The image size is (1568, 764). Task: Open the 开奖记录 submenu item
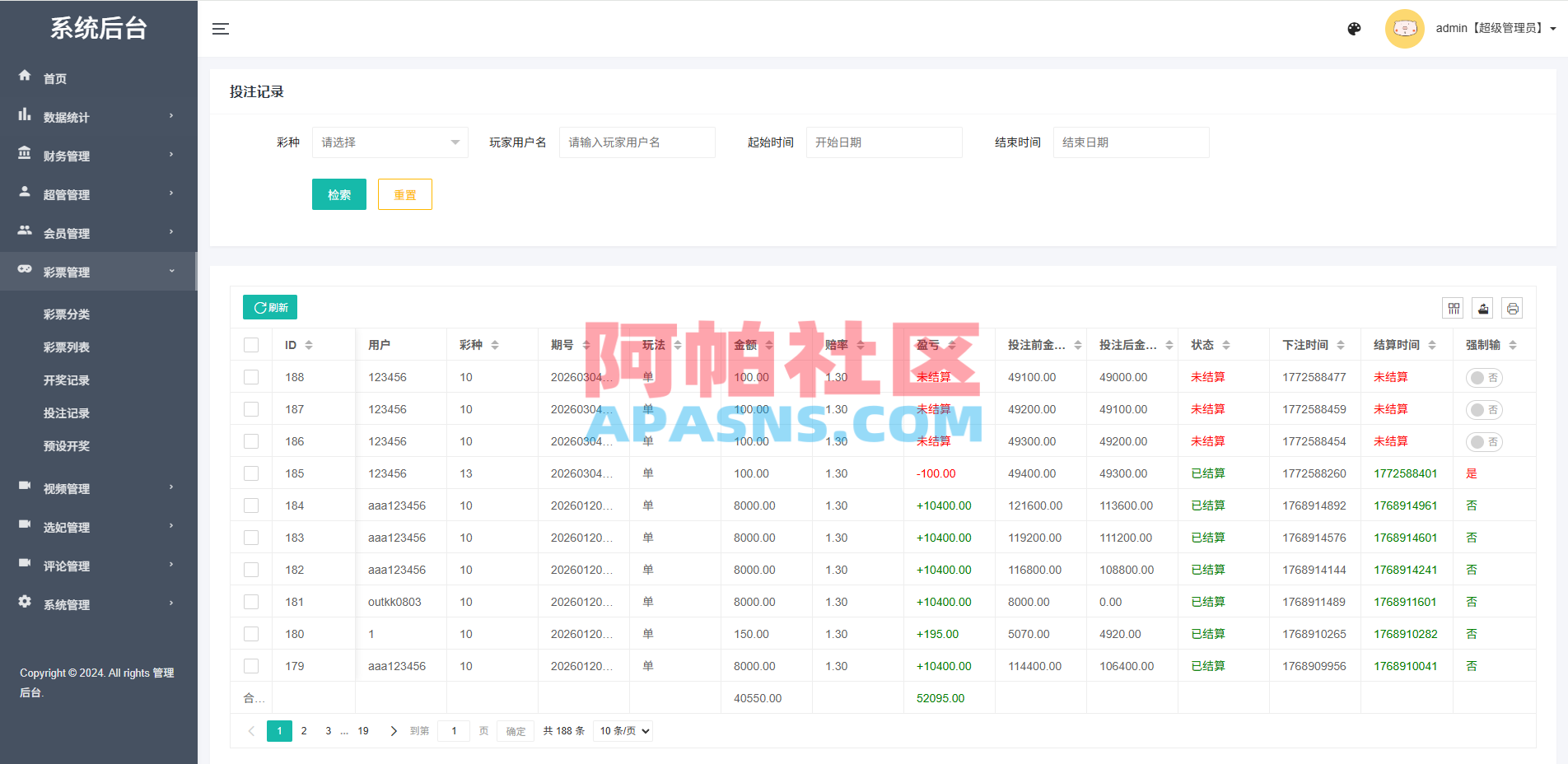(x=67, y=380)
